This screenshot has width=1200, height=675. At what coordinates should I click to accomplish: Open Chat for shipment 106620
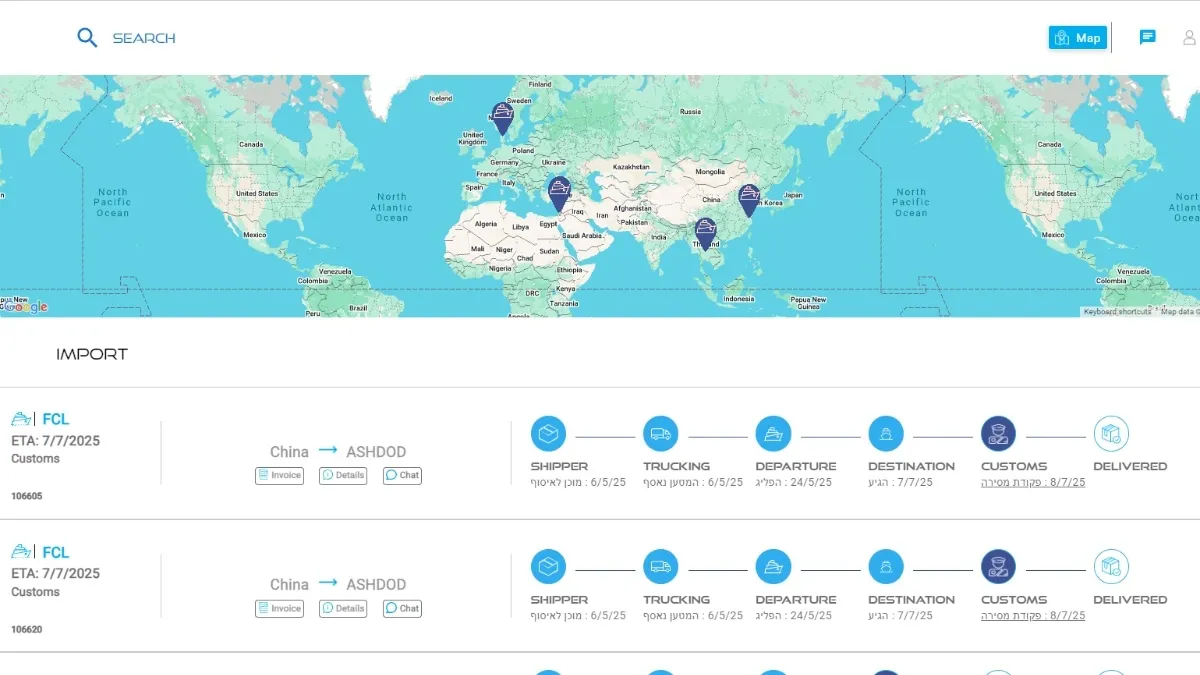coord(402,608)
